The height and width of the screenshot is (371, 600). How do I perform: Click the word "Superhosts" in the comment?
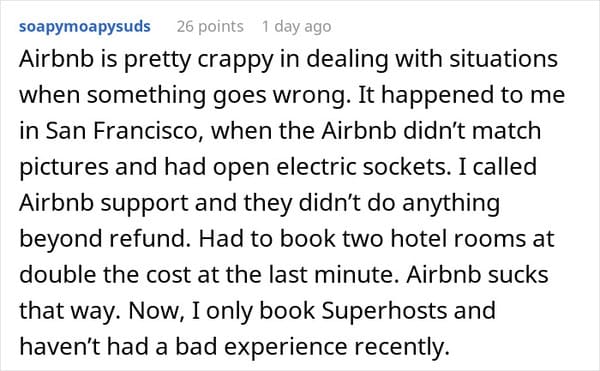(384, 311)
